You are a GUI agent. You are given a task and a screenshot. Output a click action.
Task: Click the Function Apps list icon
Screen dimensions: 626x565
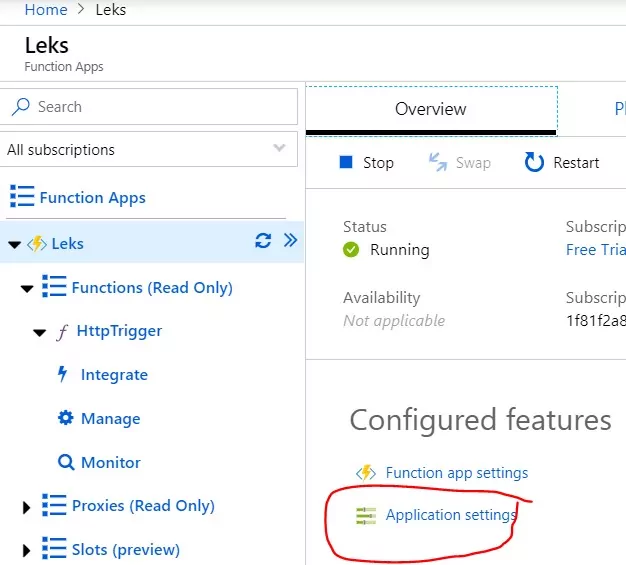pos(22,196)
